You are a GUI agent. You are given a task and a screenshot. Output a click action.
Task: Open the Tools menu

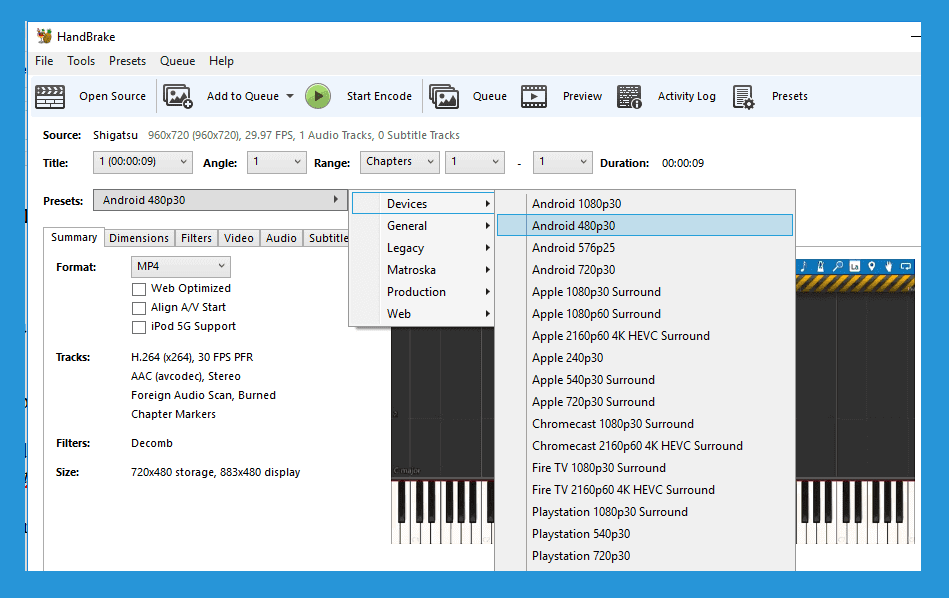point(81,61)
